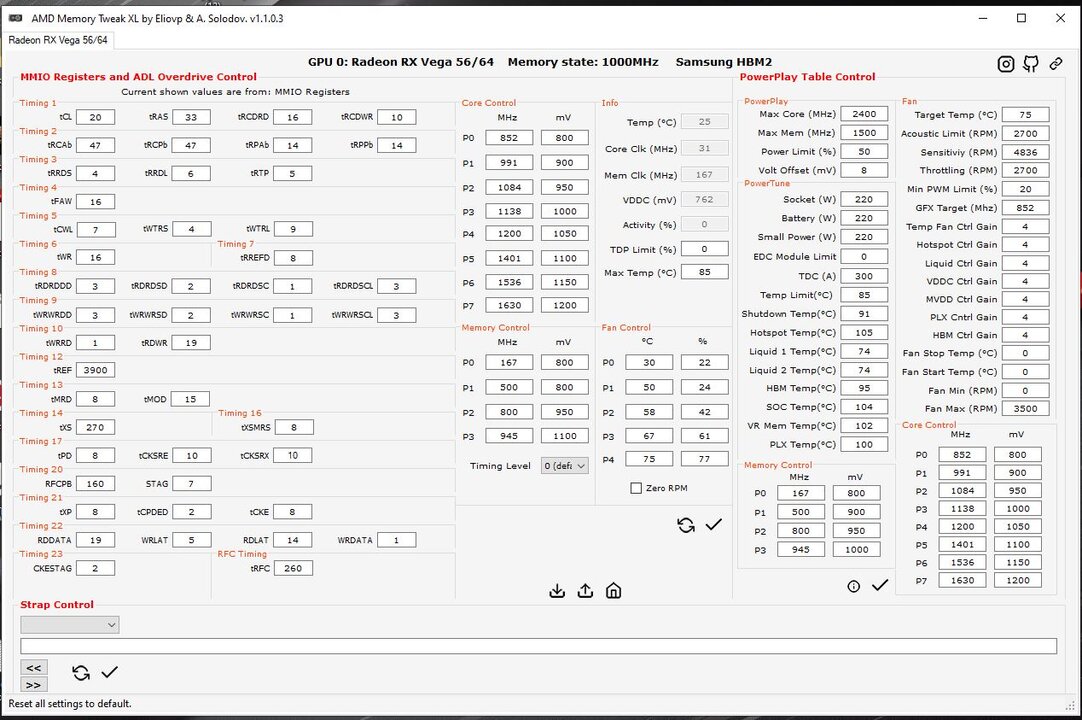This screenshot has width=1082, height=720.
Task: Click ADL Core Control P7 mV field
Action: click(x=564, y=304)
